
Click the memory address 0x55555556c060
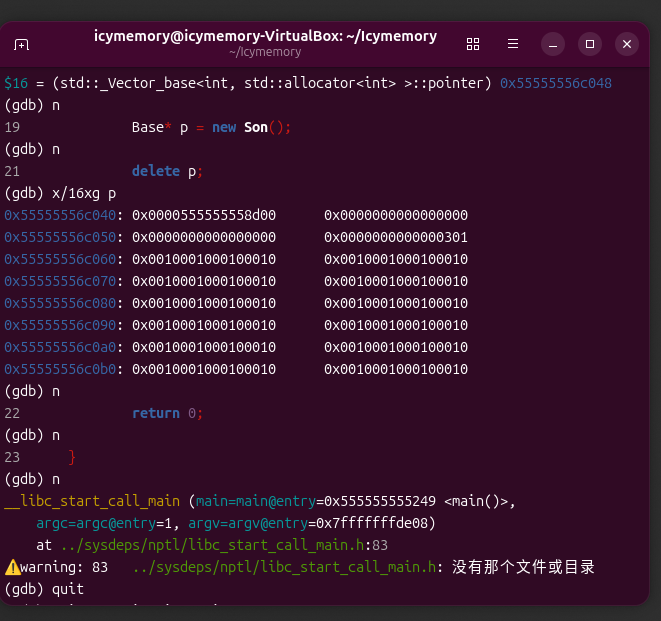pos(60,259)
